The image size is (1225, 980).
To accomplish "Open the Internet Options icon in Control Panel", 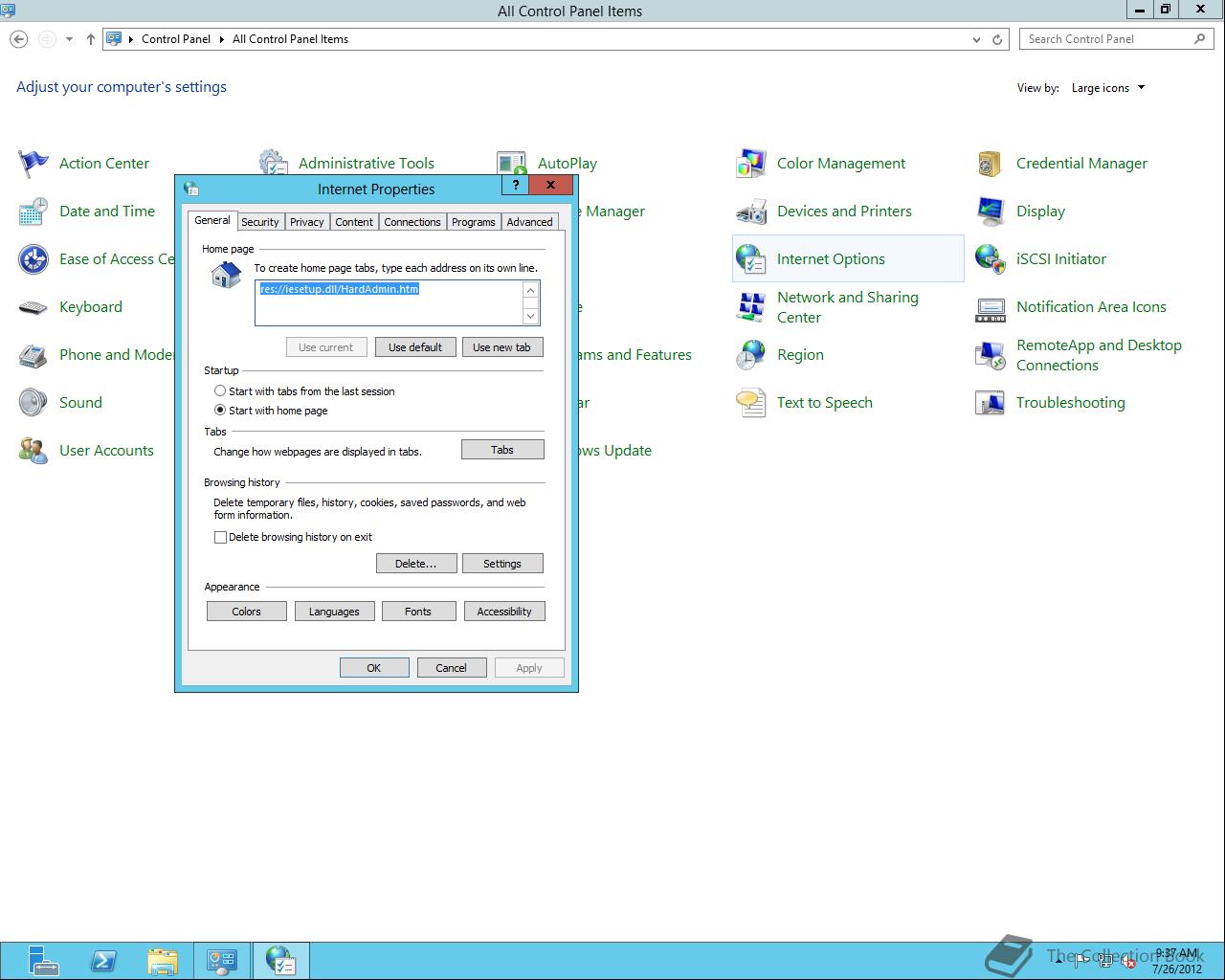I will pos(751,259).
